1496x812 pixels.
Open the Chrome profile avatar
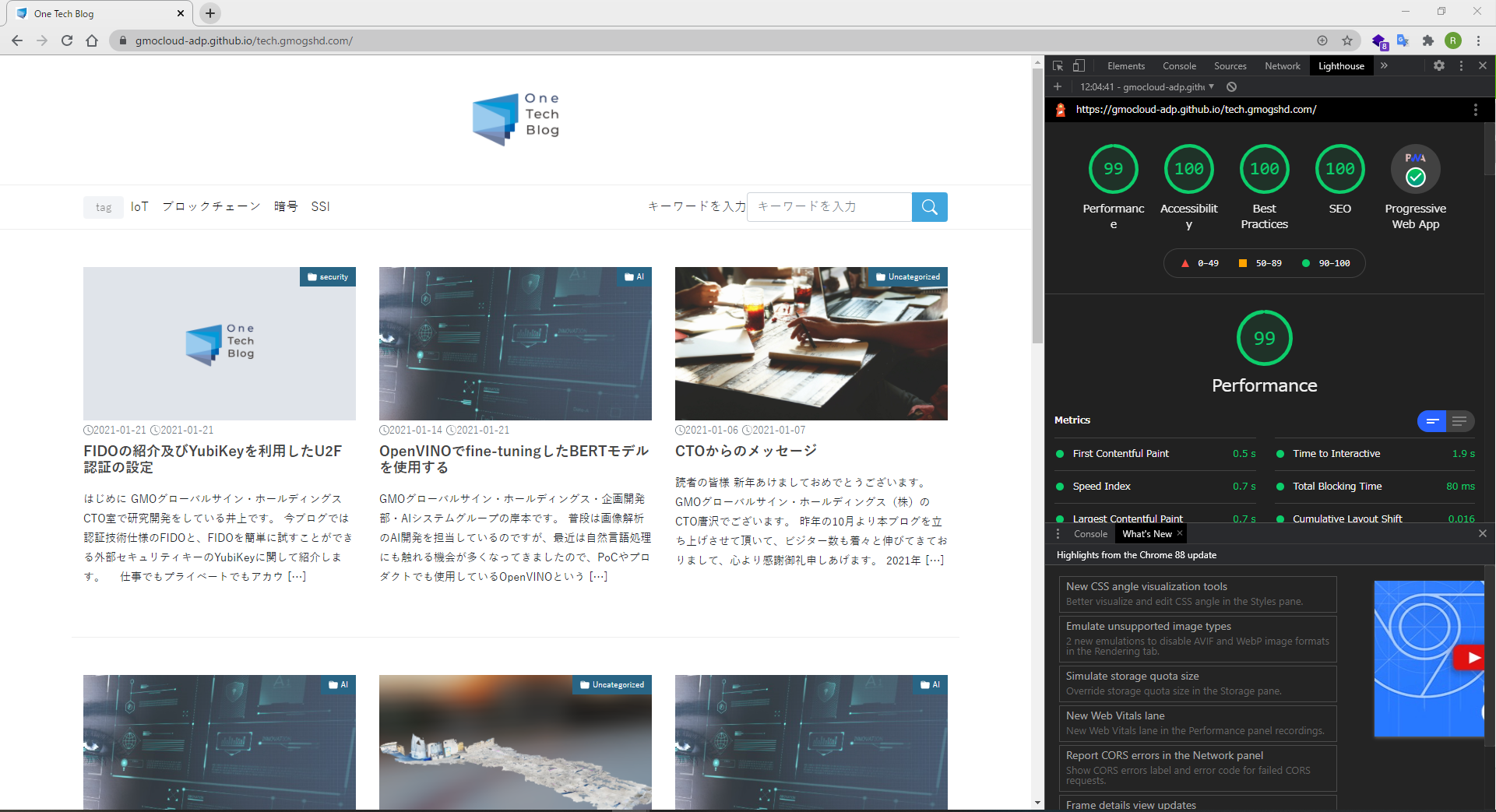point(1453,40)
